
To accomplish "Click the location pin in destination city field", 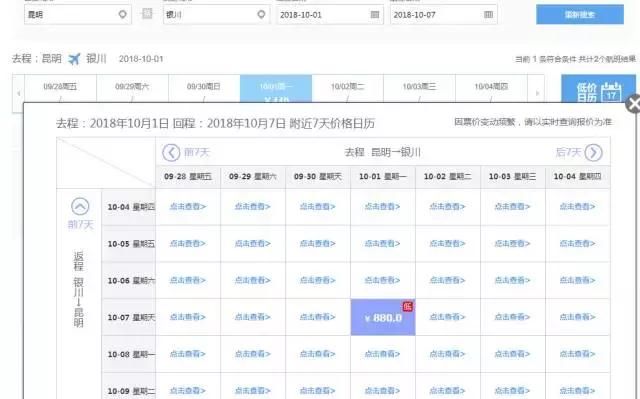I will [x=261, y=14].
